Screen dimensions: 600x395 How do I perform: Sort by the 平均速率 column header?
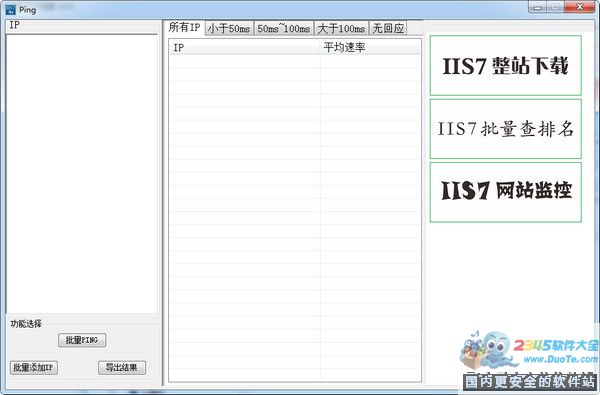click(370, 48)
